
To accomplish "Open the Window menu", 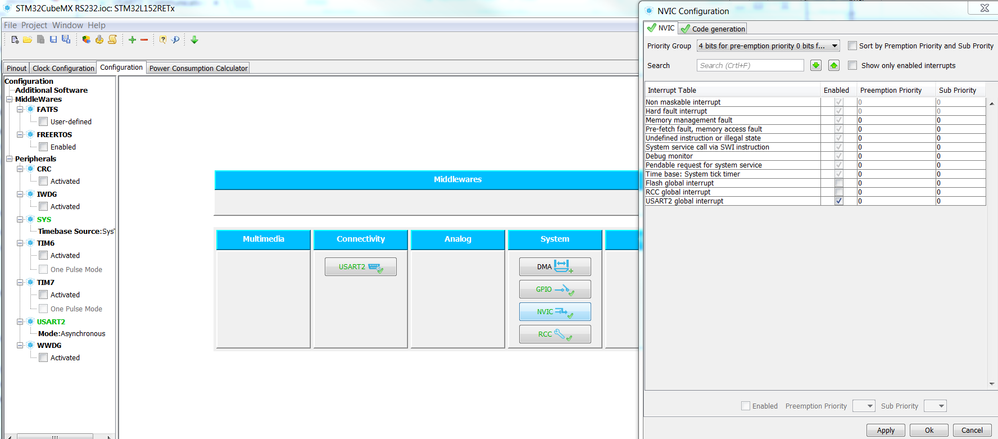I will click(67, 25).
